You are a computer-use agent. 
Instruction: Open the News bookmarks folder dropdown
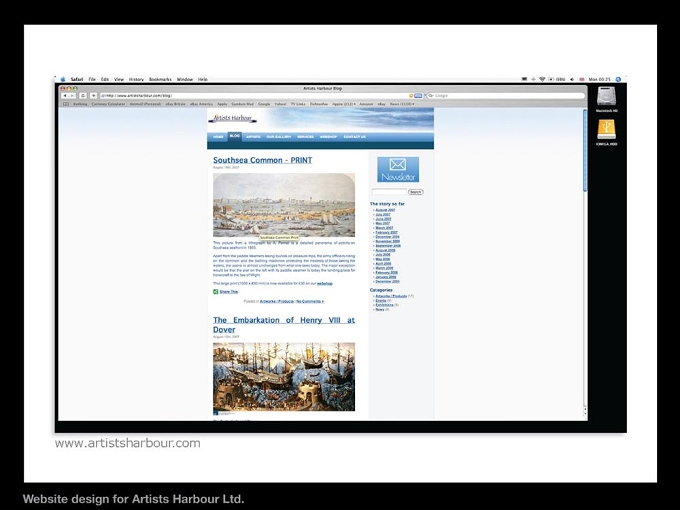[402, 104]
